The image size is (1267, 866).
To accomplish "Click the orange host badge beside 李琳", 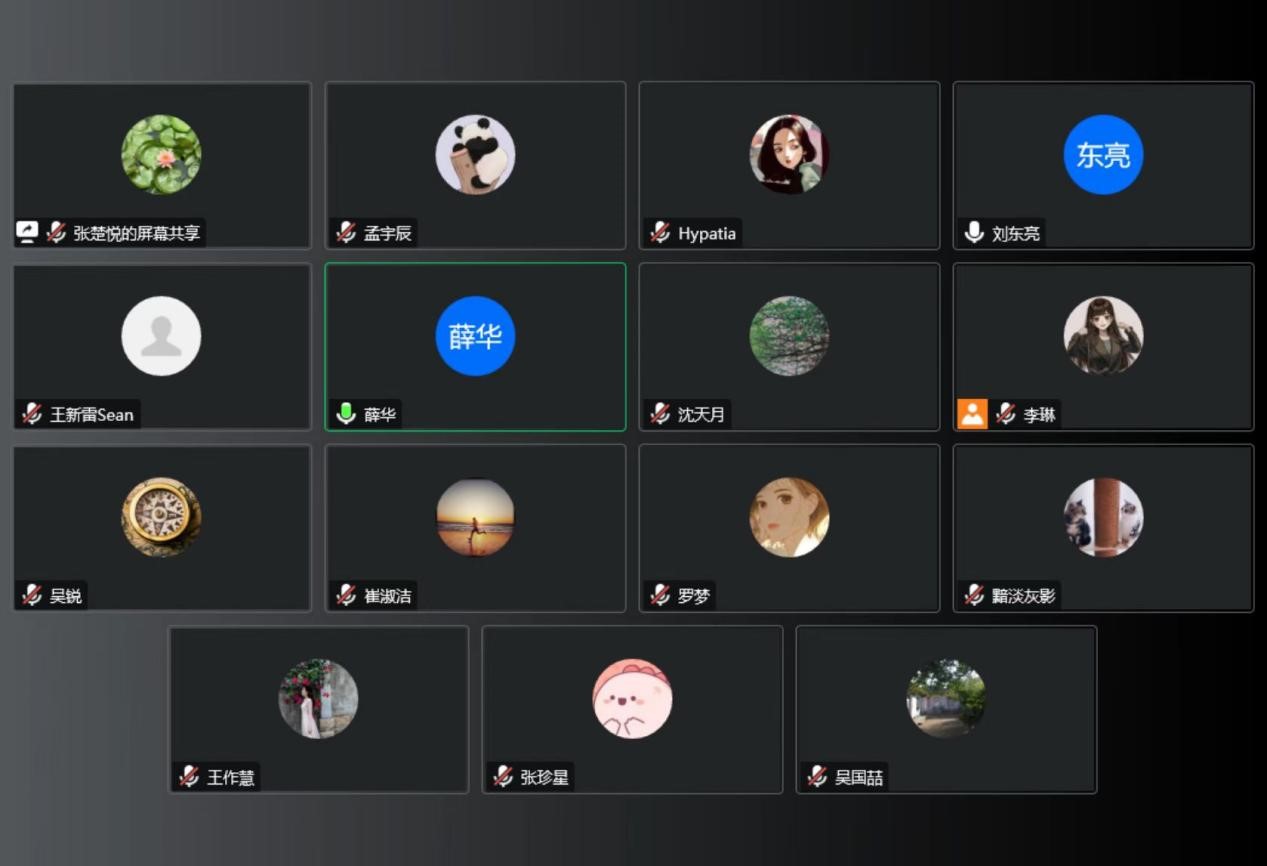I will (x=972, y=414).
